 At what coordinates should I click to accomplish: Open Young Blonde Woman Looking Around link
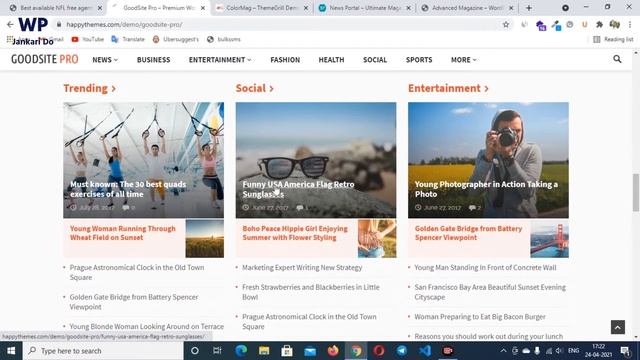(147, 327)
